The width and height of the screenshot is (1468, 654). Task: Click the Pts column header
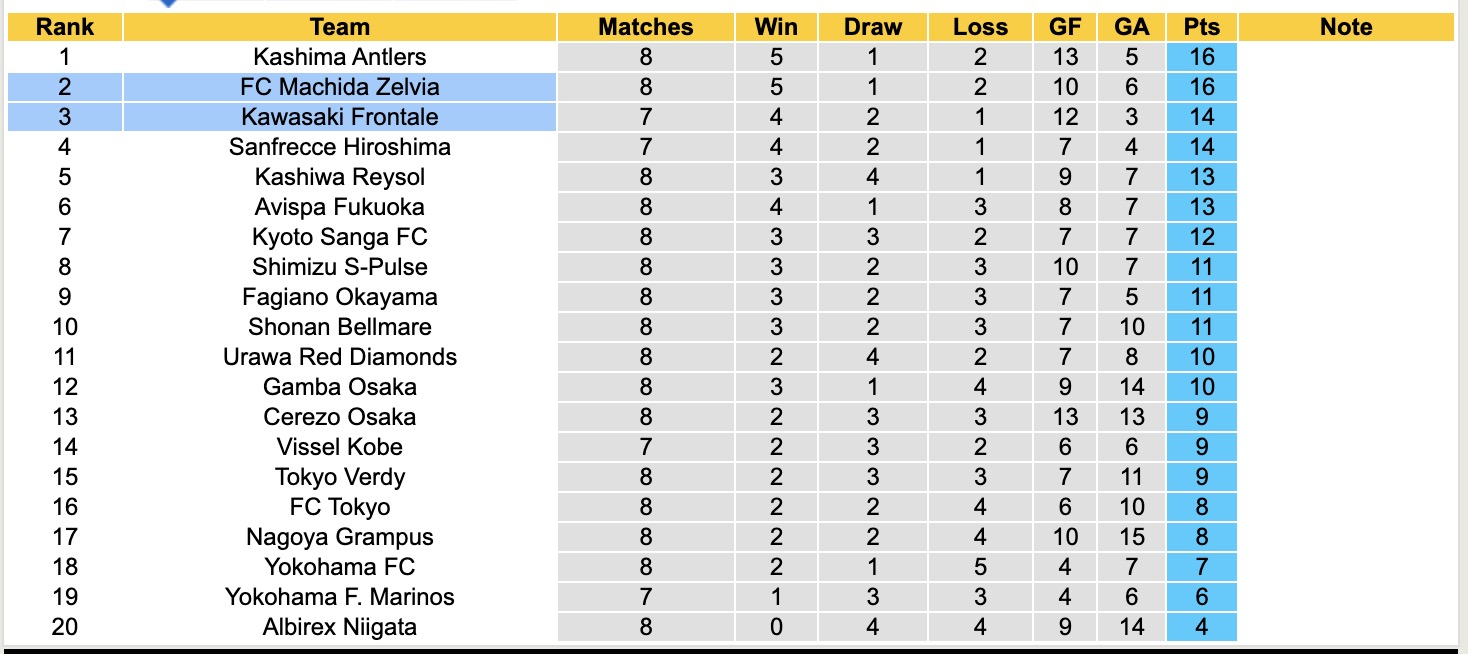point(1201,27)
